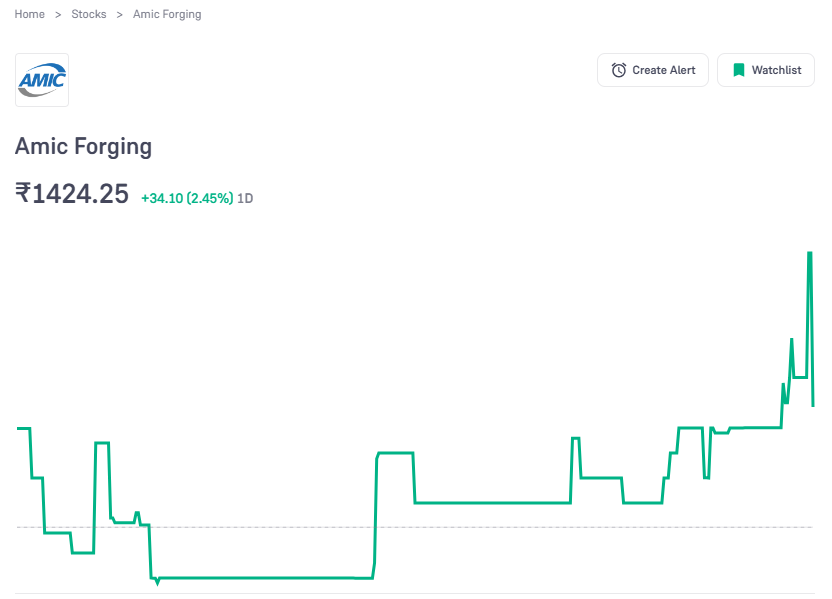Image resolution: width=832 pixels, height=599 pixels.
Task: Select the Amic Forging stock title
Action: (83, 146)
